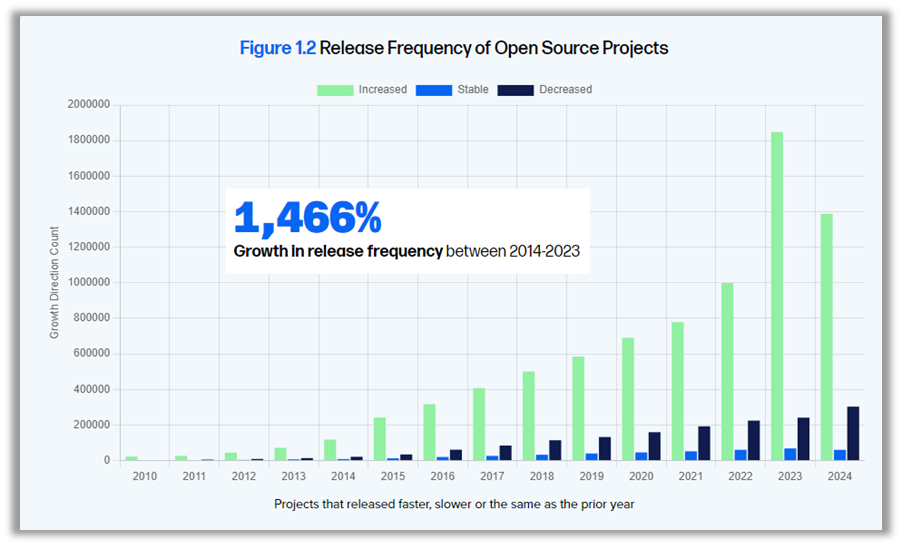Click the 2010 x-axis year label
This screenshot has height=546, width=902.
coord(144,476)
